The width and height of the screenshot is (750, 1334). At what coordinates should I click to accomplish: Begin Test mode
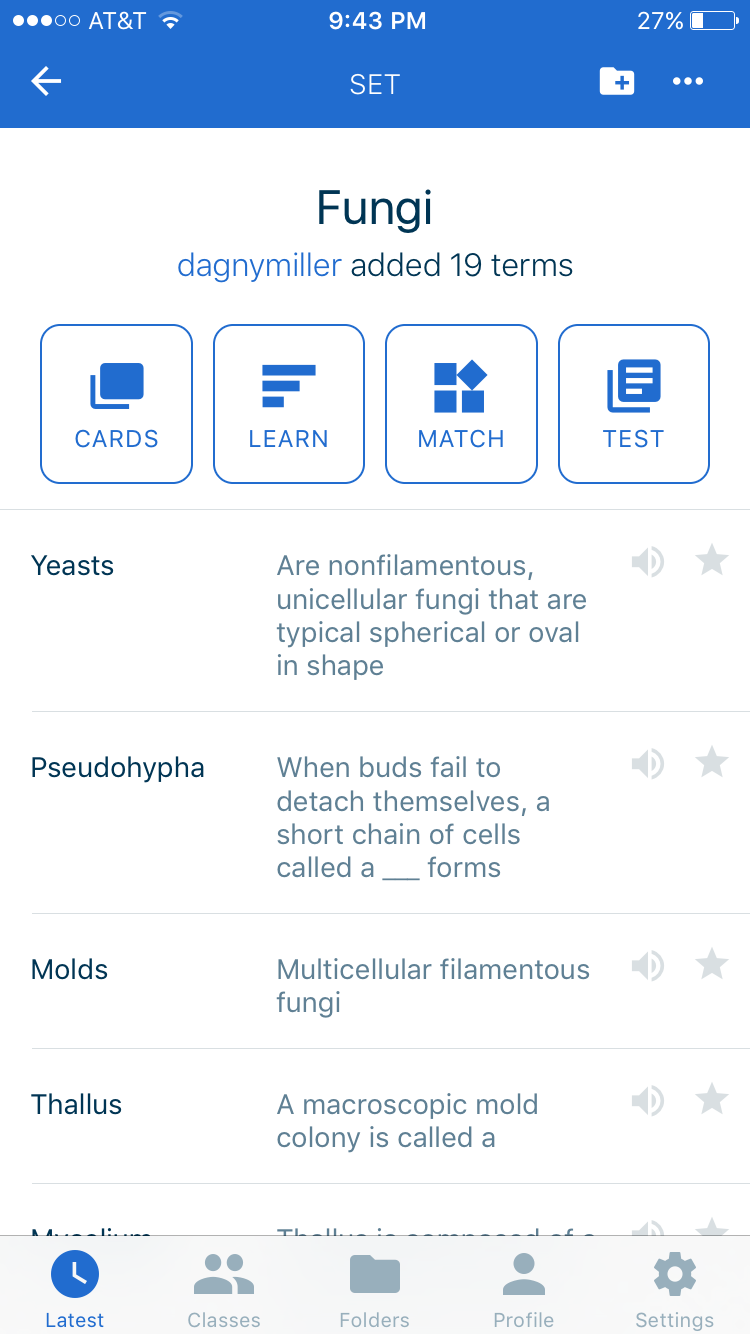coord(634,404)
